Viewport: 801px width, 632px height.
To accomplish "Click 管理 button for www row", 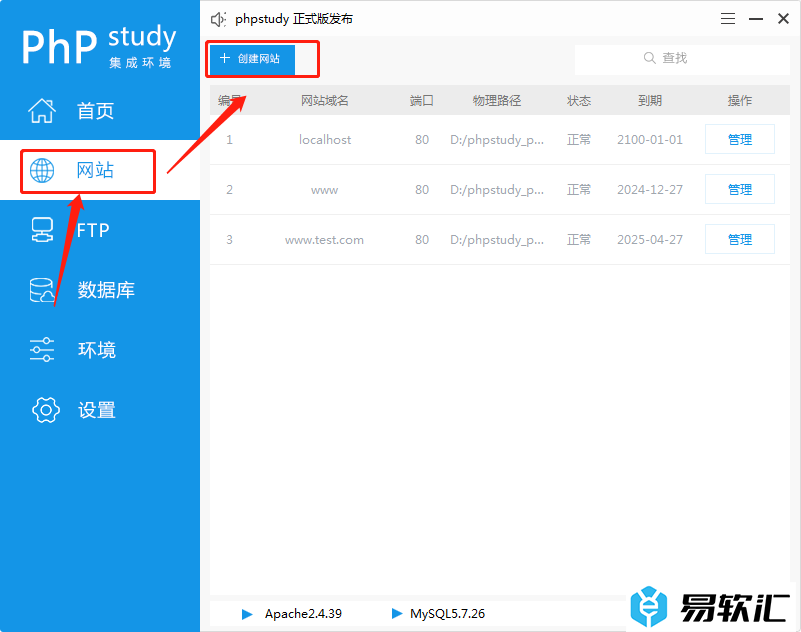I will [740, 189].
